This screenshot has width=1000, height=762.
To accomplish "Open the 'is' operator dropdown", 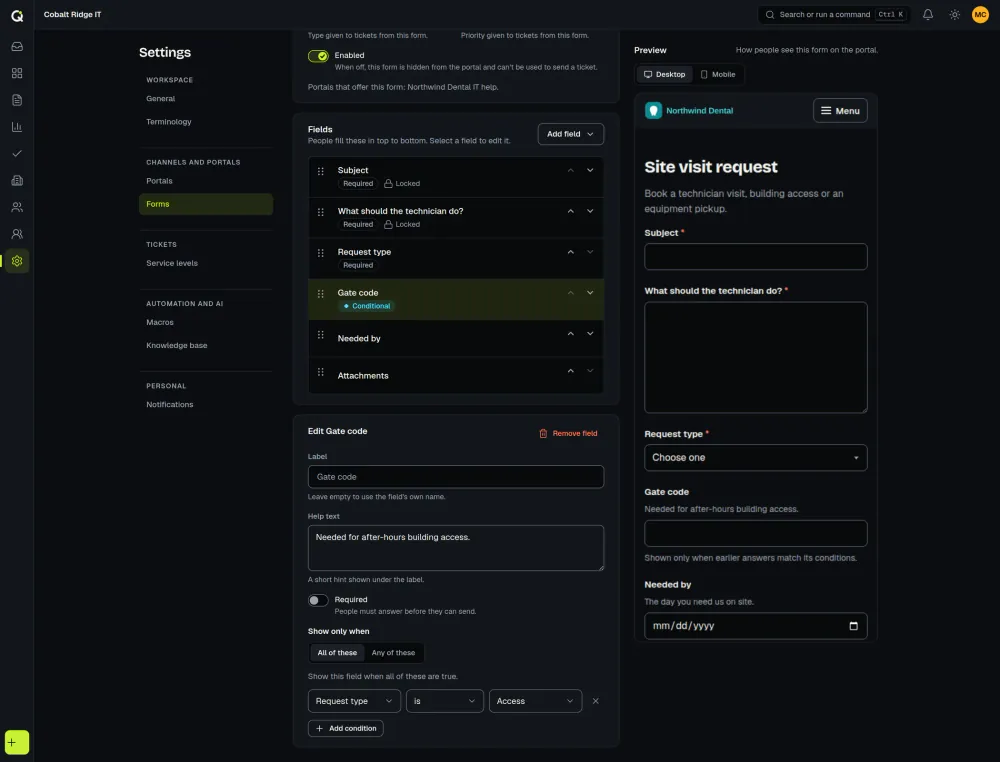I will pyautogui.click(x=445, y=701).
